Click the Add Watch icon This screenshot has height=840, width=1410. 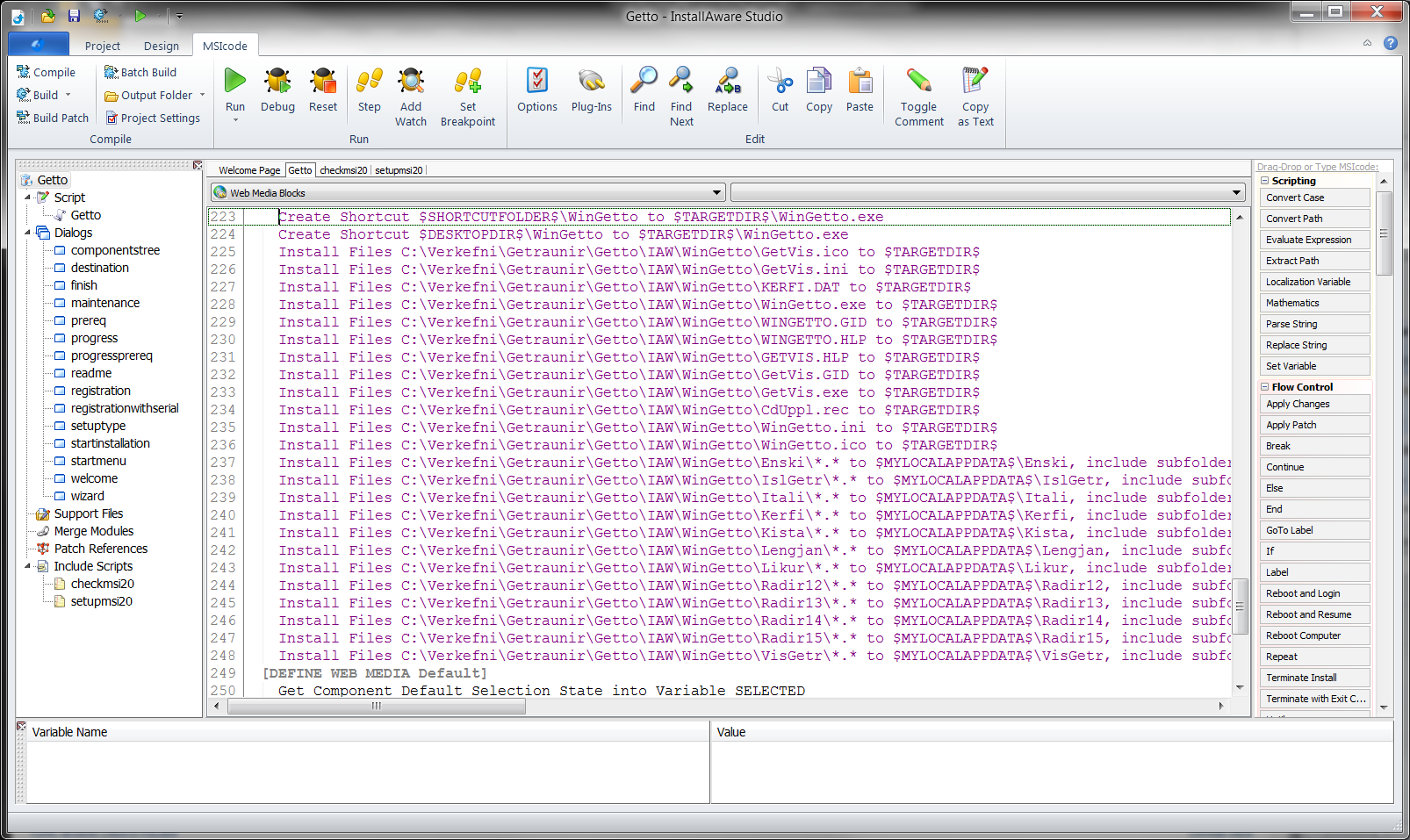pyautogui.click(x=411, y=82)
